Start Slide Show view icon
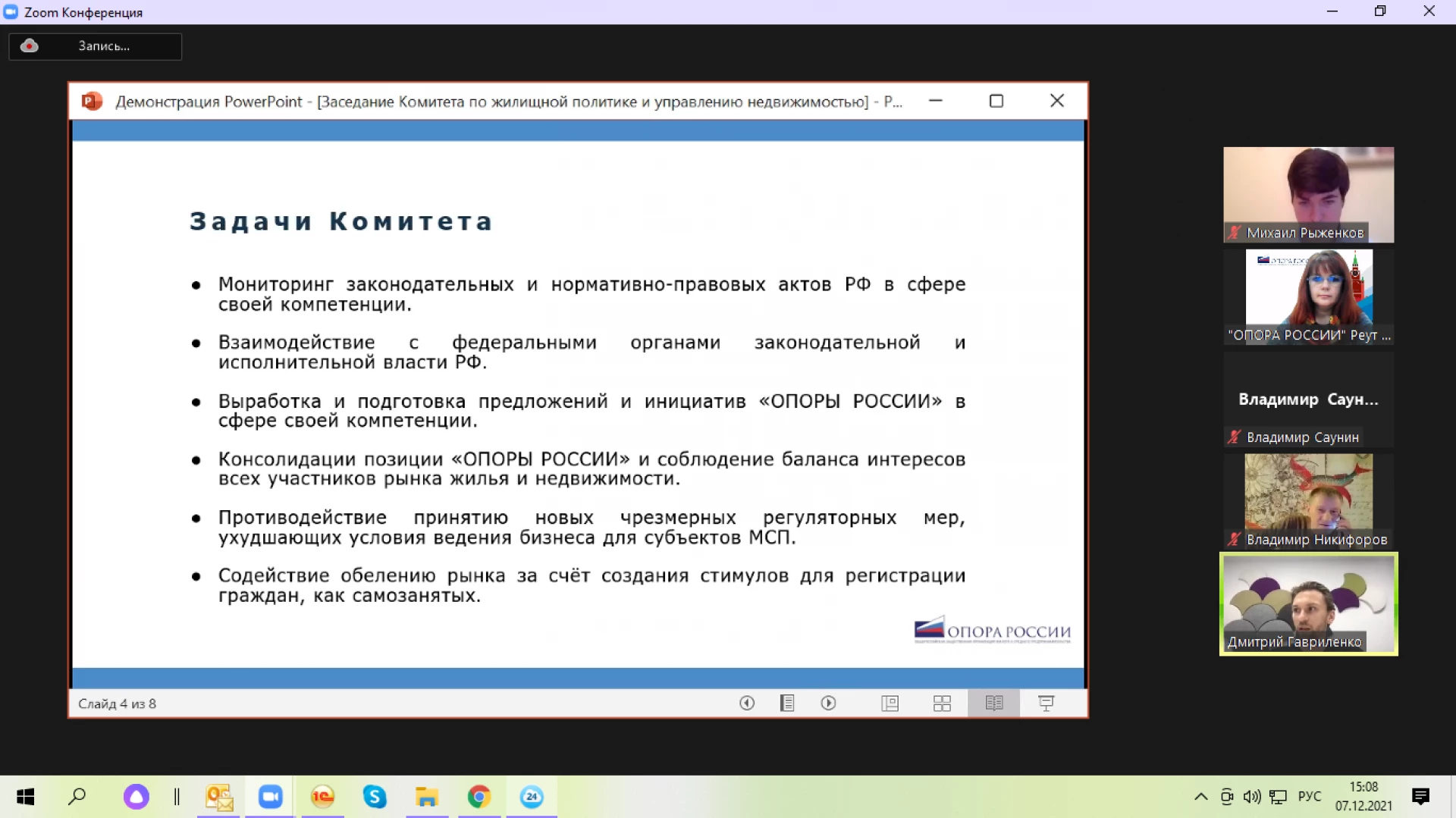The image size is (1456, 818). 1046,703
